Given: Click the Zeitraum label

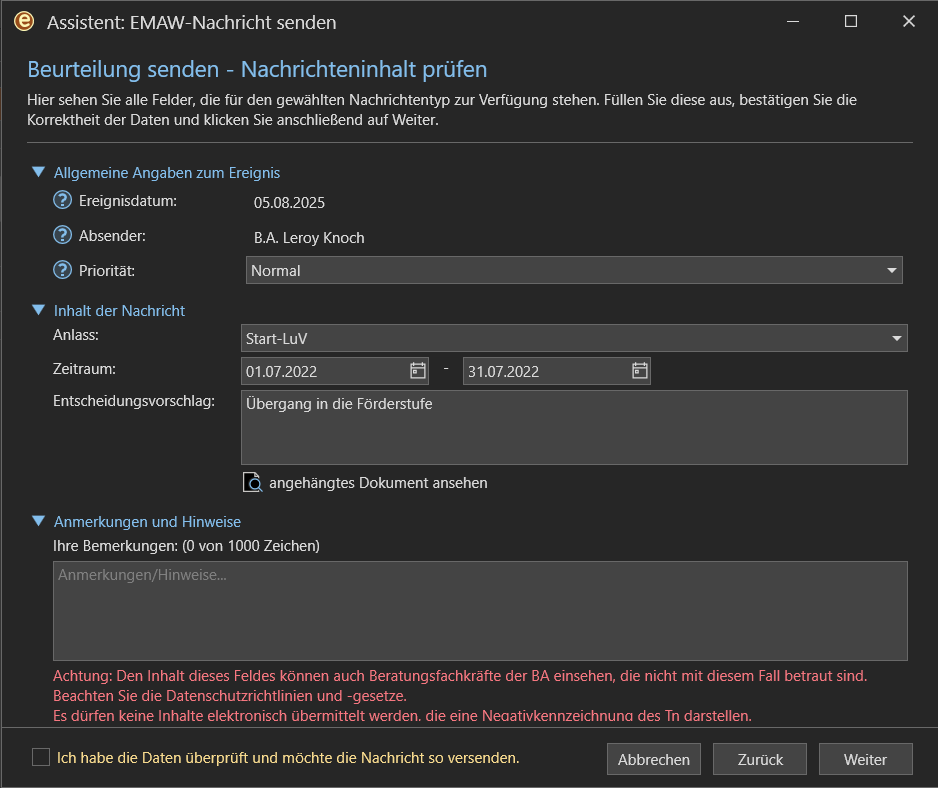Looking at the screenshot, I should [84, 369].
